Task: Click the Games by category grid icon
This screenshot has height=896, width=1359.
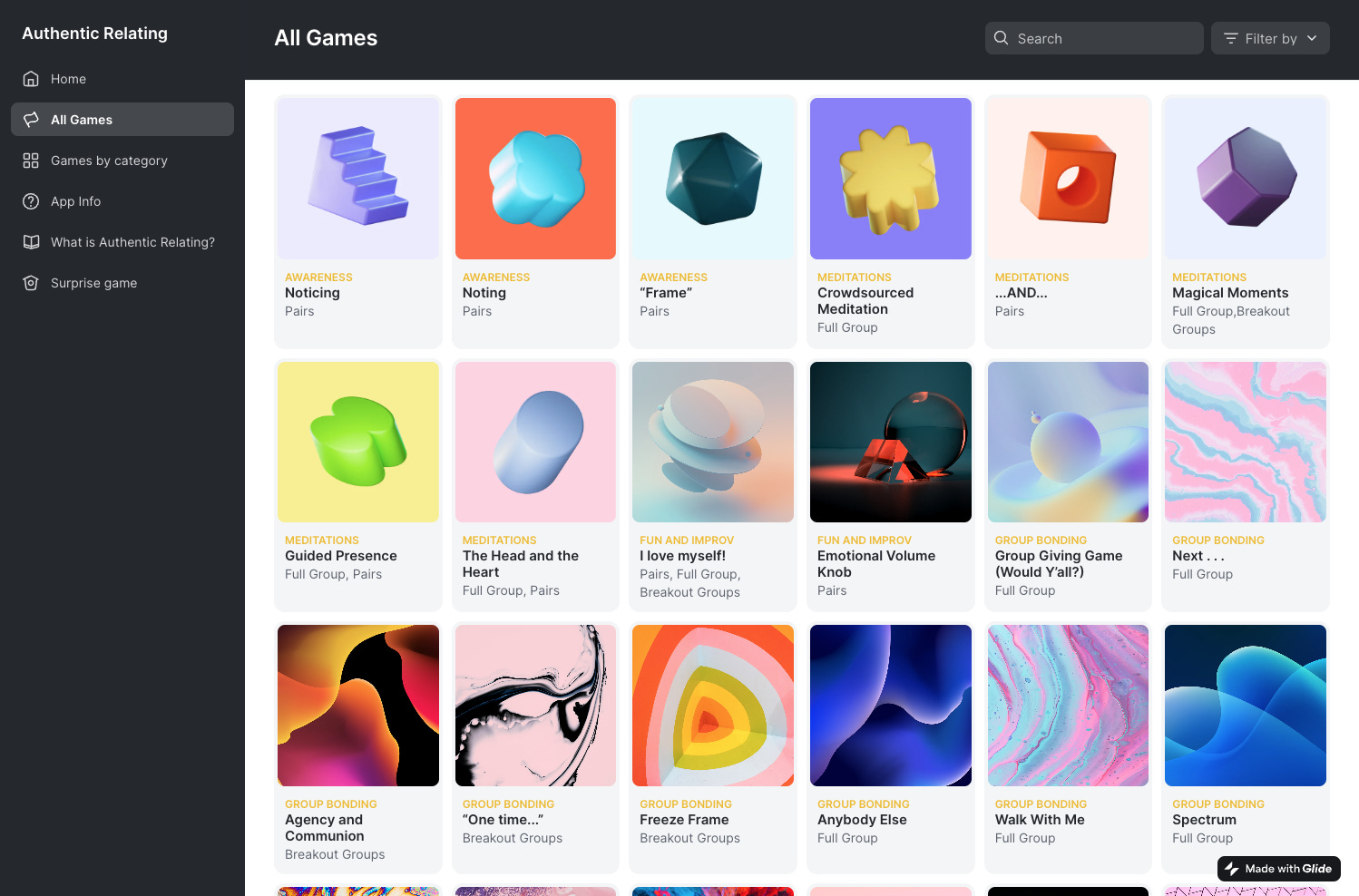Action: (31, 161)
